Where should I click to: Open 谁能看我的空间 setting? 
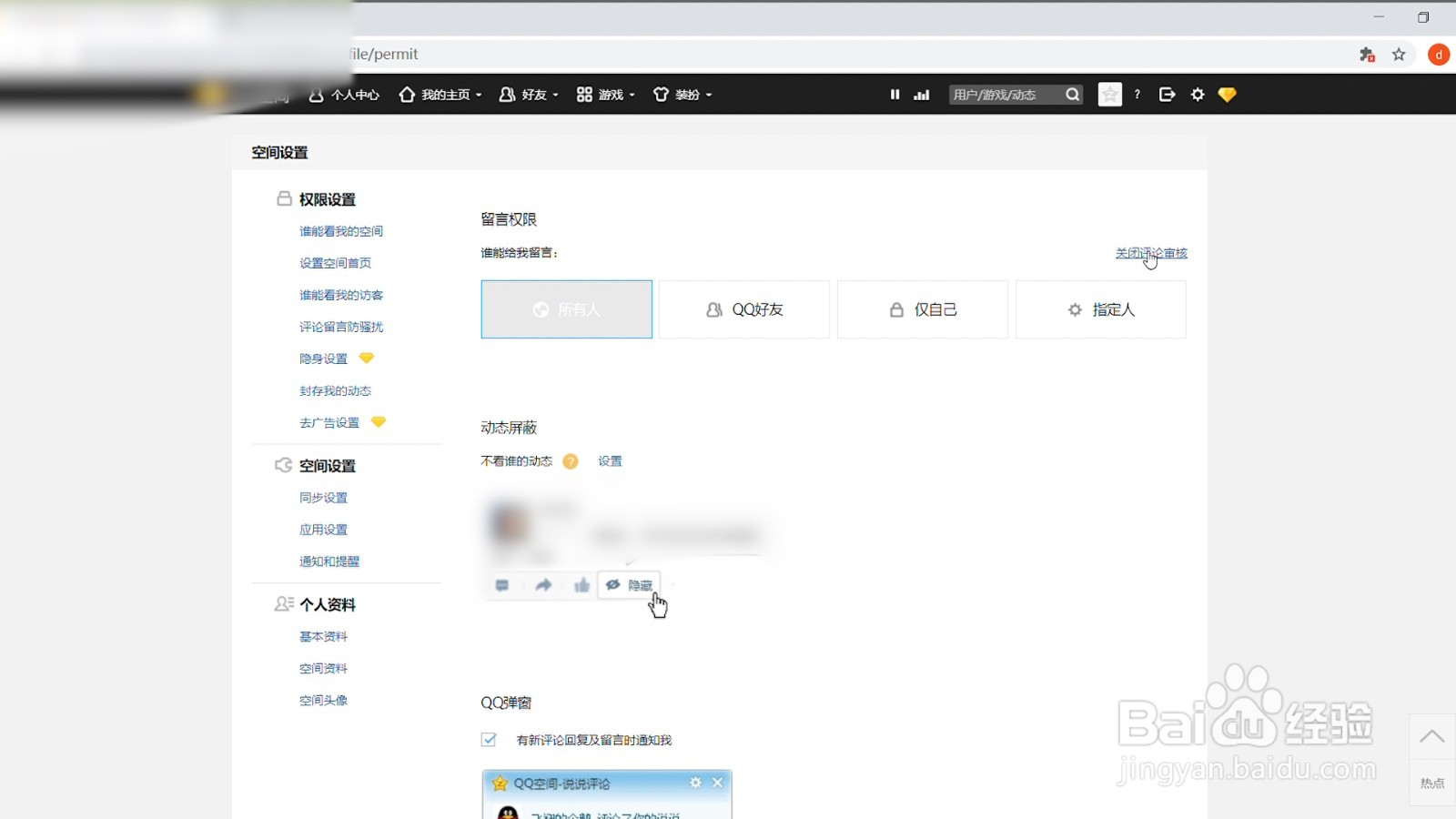pos(341,231)
